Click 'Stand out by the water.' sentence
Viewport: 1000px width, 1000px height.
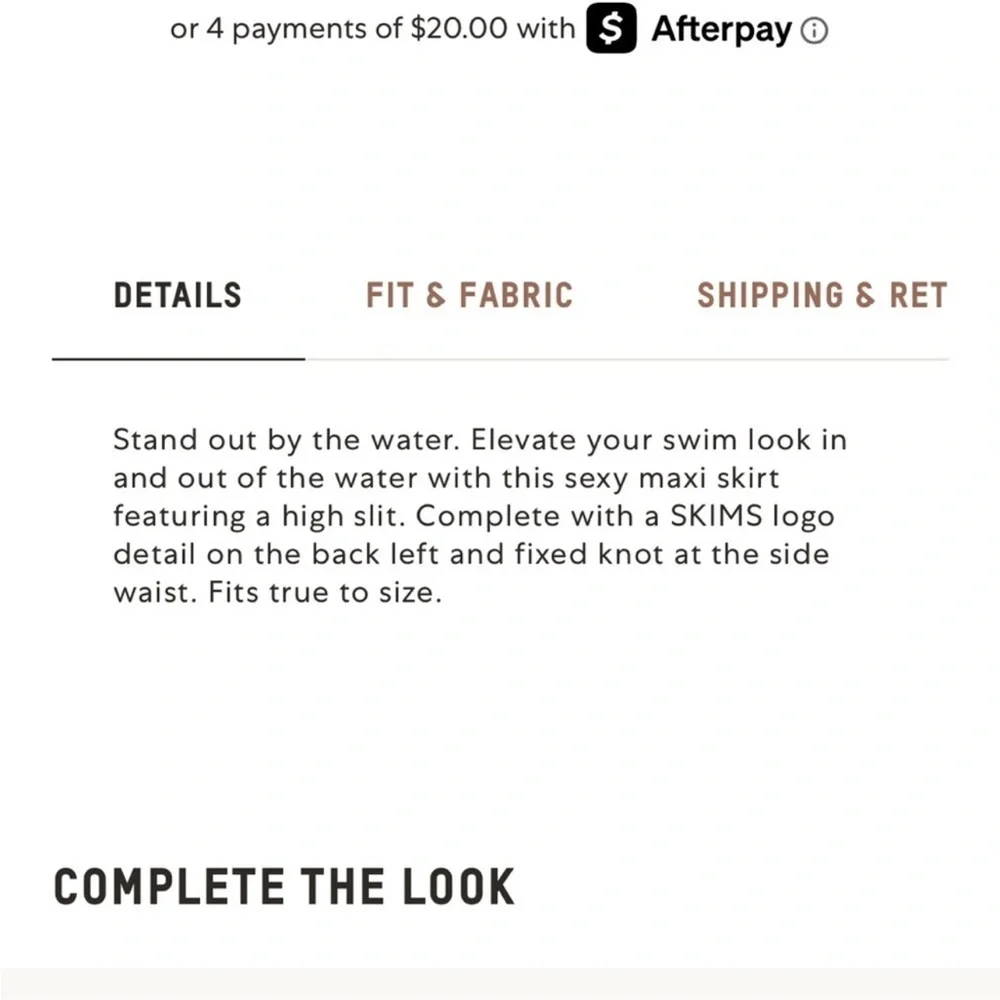(x=286, y=440)
